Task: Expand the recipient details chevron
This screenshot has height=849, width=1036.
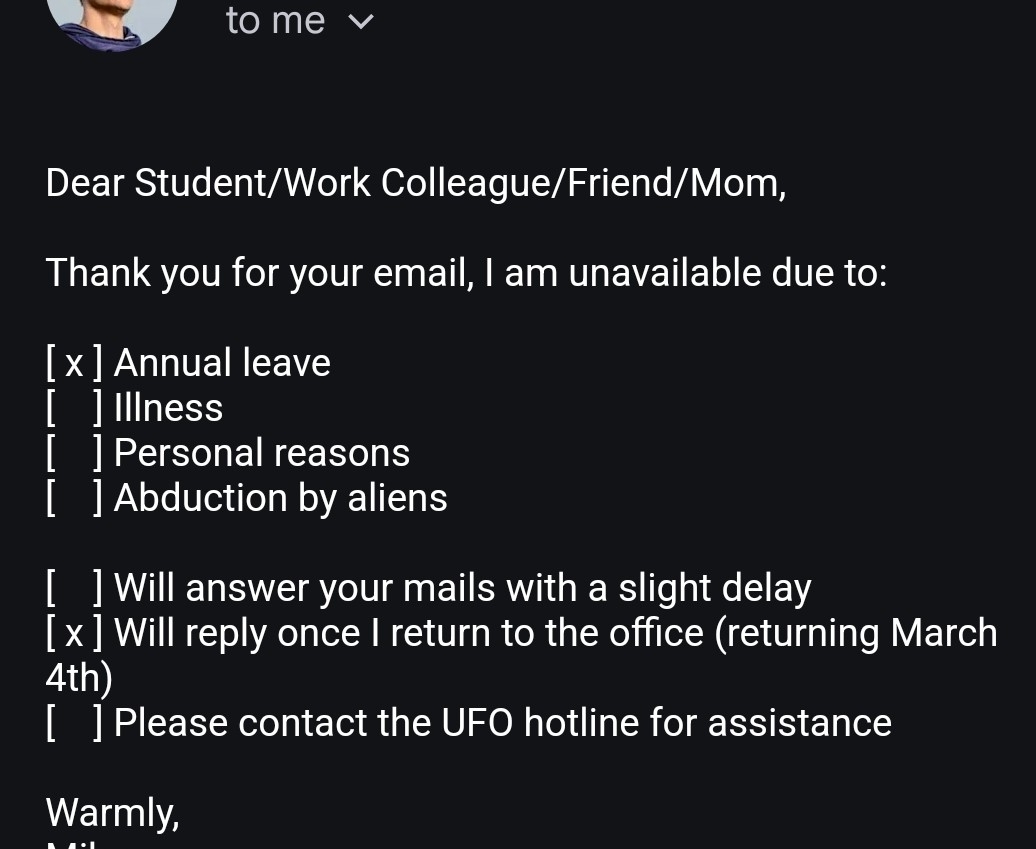Action: (360, 21)
